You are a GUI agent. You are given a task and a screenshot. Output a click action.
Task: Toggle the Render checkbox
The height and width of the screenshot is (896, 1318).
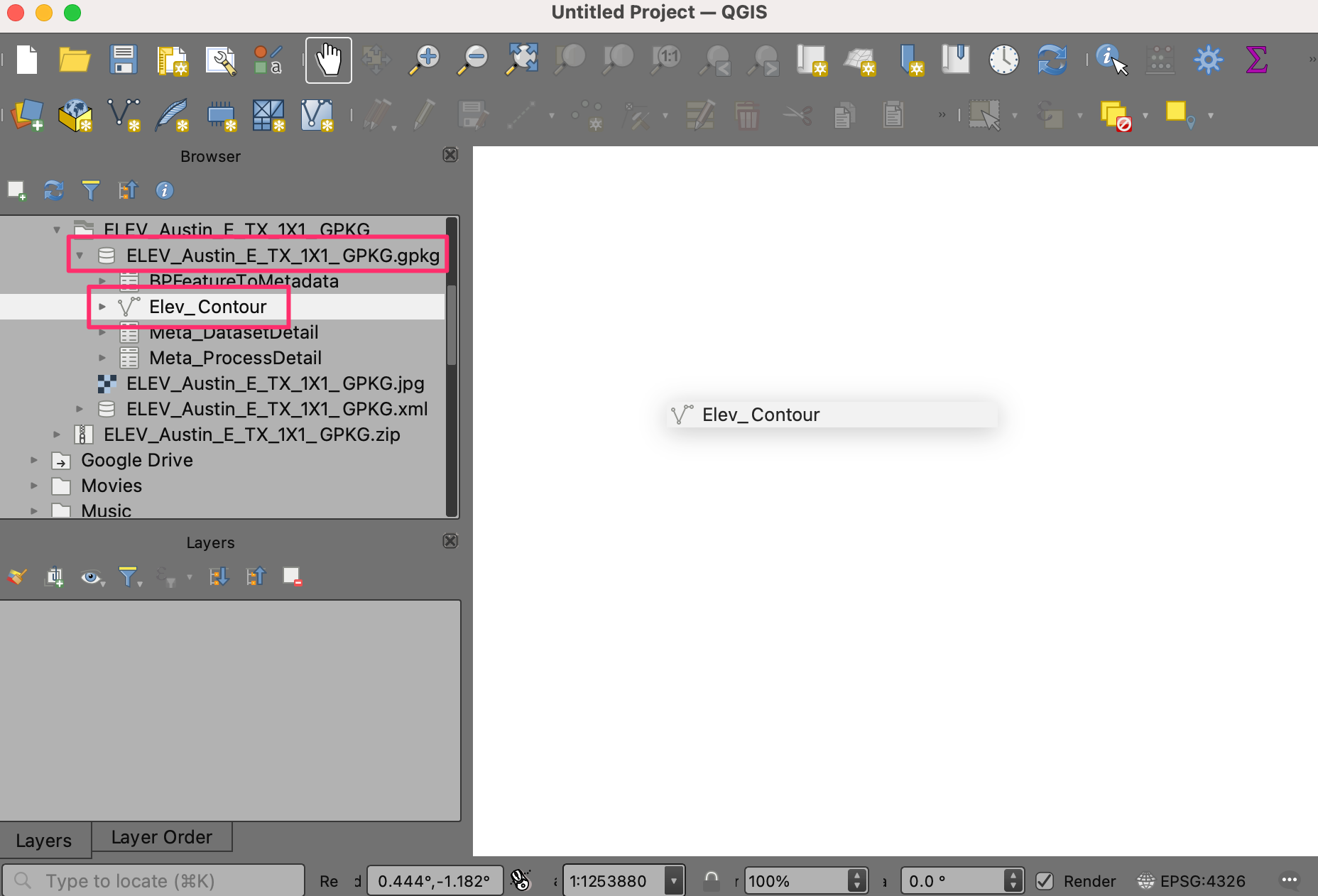(1045, 881)
